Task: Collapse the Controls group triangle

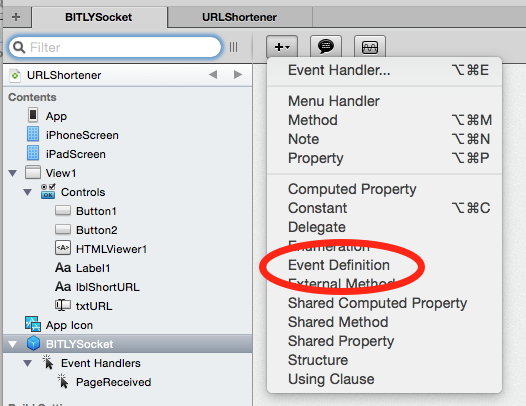Action: coord(28,192)
